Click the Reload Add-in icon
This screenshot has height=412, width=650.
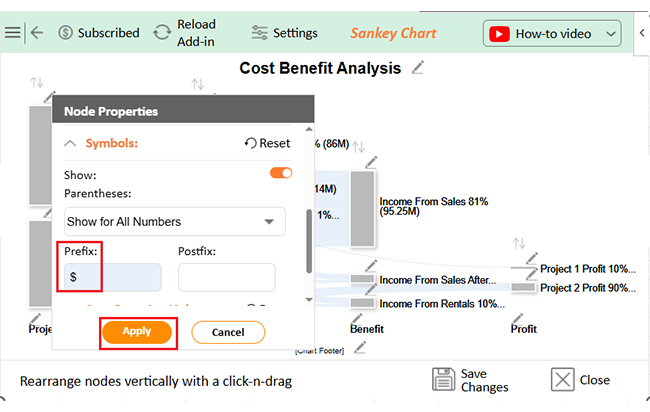(x=162, y=33)
